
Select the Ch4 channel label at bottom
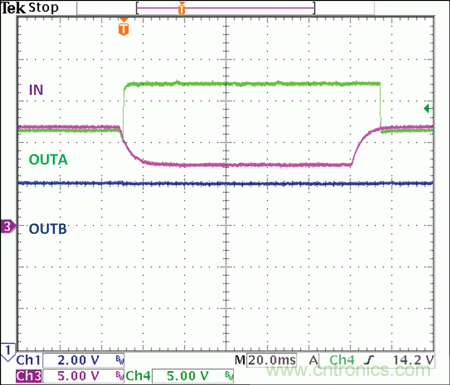[138, 376]
